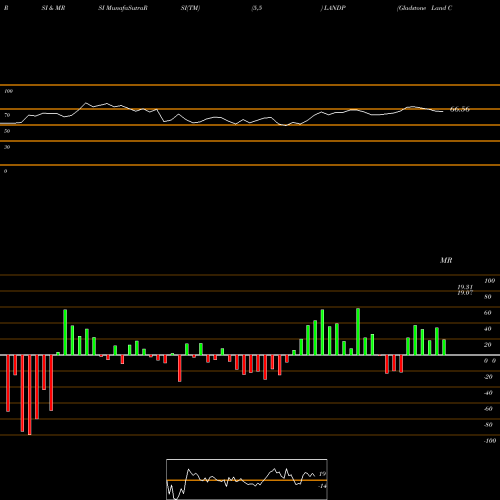Click the 'SI & MR' header text
Viewport: 500px width, 500px height.
(x=53, y=8)
